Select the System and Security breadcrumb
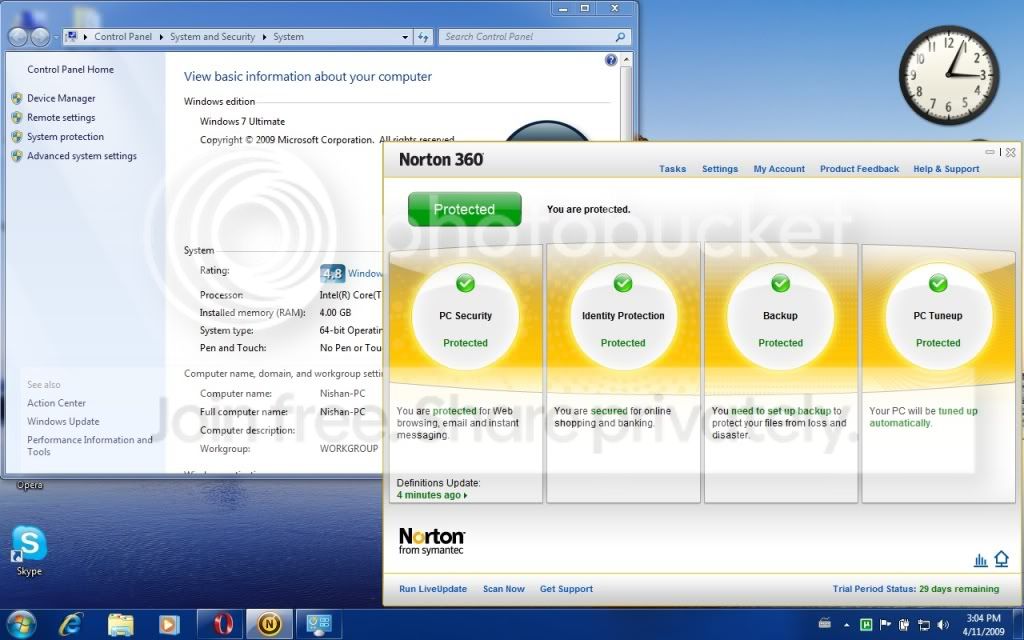 point(212,37)
